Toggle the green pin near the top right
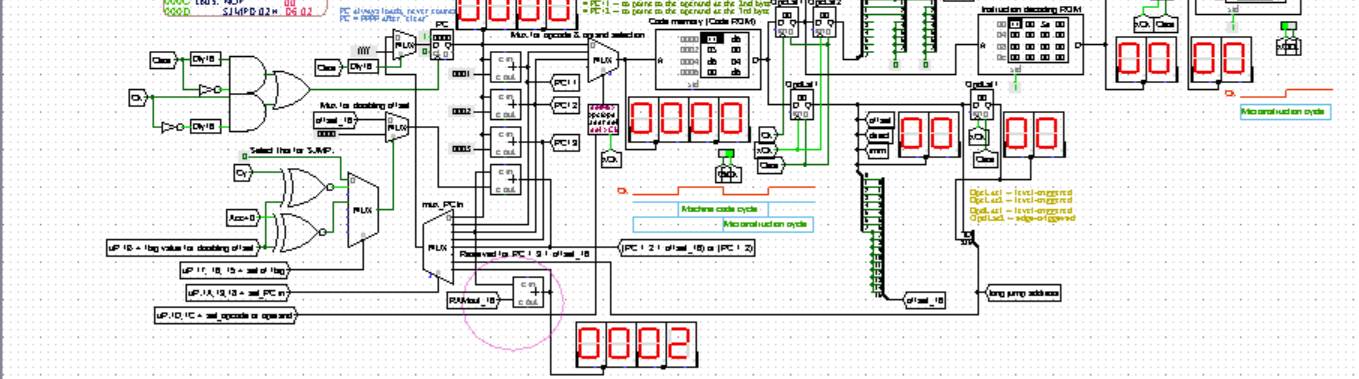This screenshot has height=379, width=1359. (1288, 25)
